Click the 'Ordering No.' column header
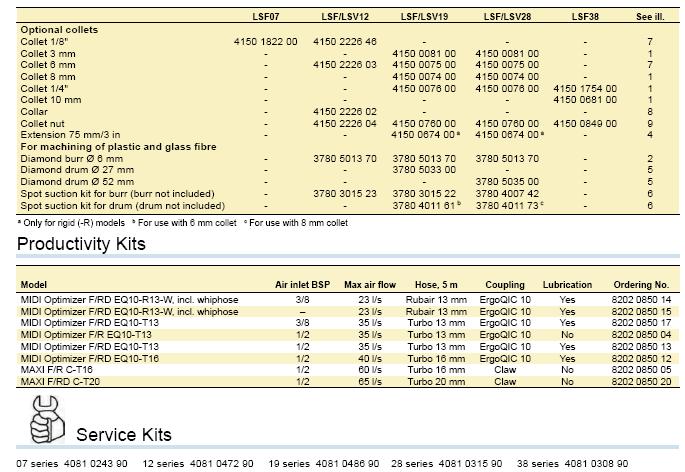Viewport: 685px width, 472px height. click(x=641, y=285)
